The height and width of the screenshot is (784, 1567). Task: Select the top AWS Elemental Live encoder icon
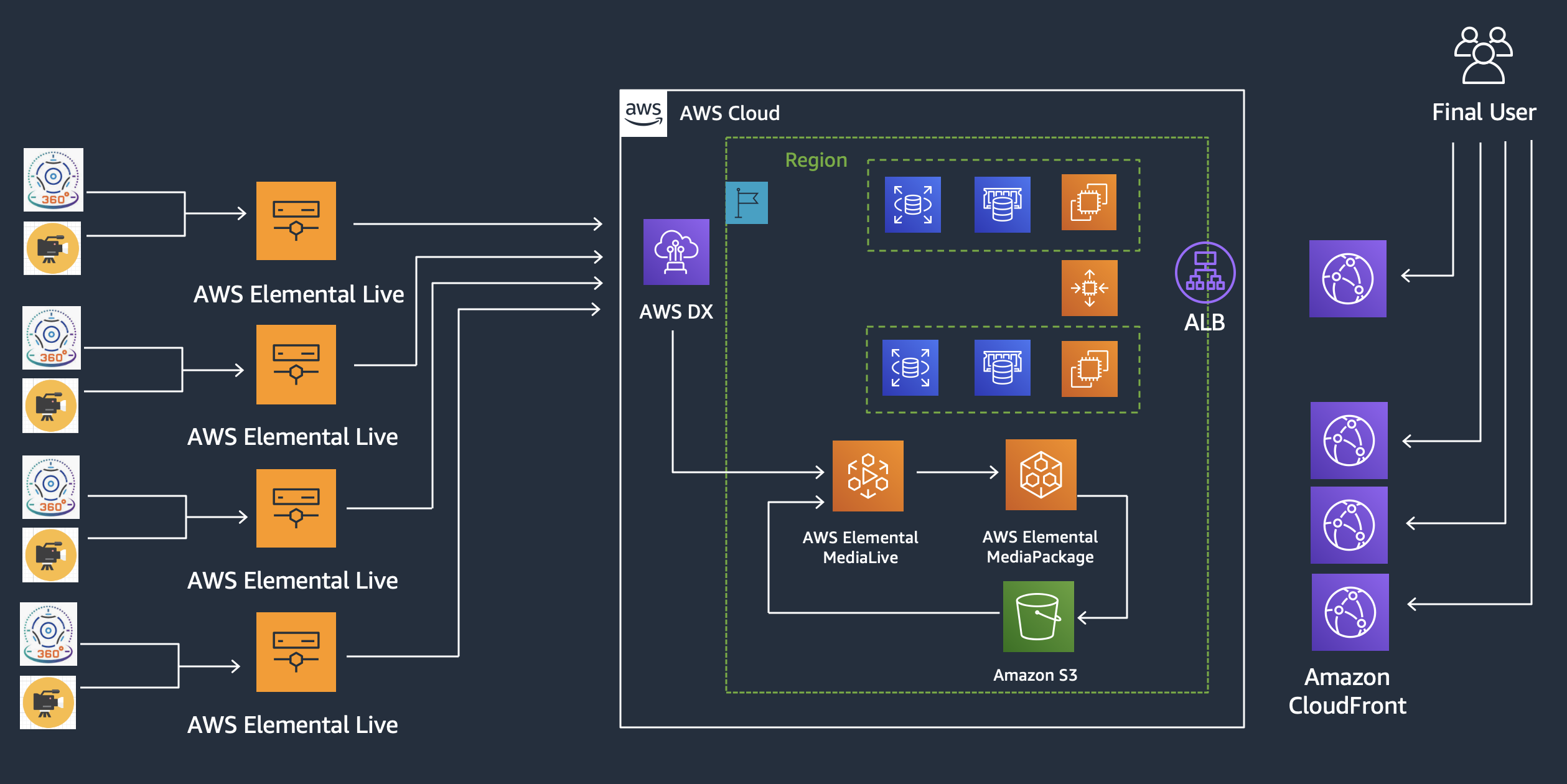[x=296, y=221]
